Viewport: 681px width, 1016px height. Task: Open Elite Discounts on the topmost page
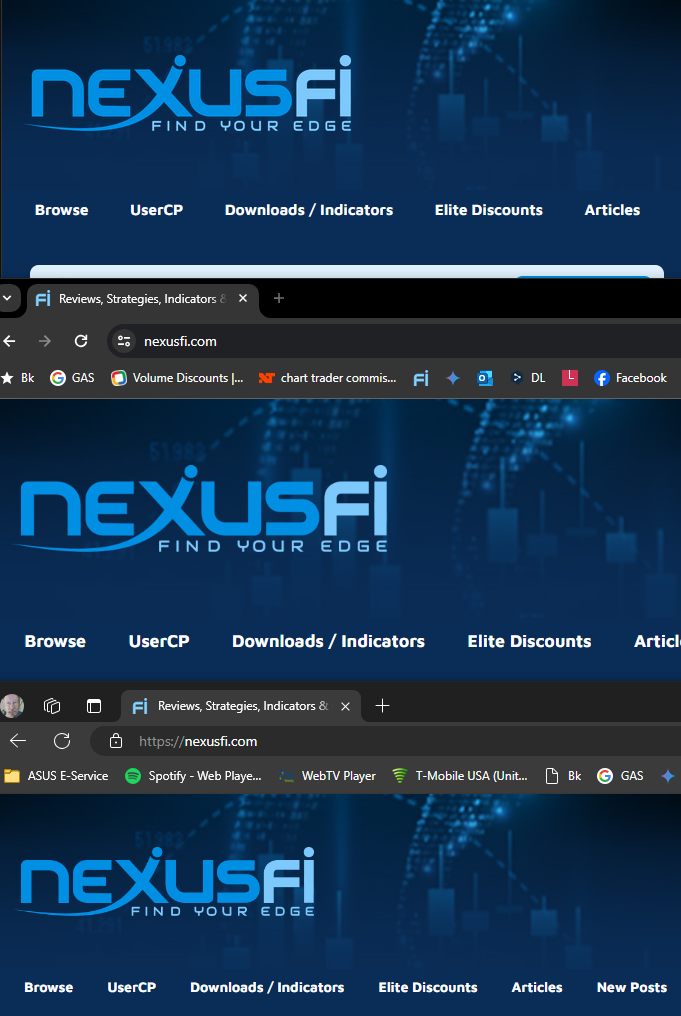click(489, 210)
